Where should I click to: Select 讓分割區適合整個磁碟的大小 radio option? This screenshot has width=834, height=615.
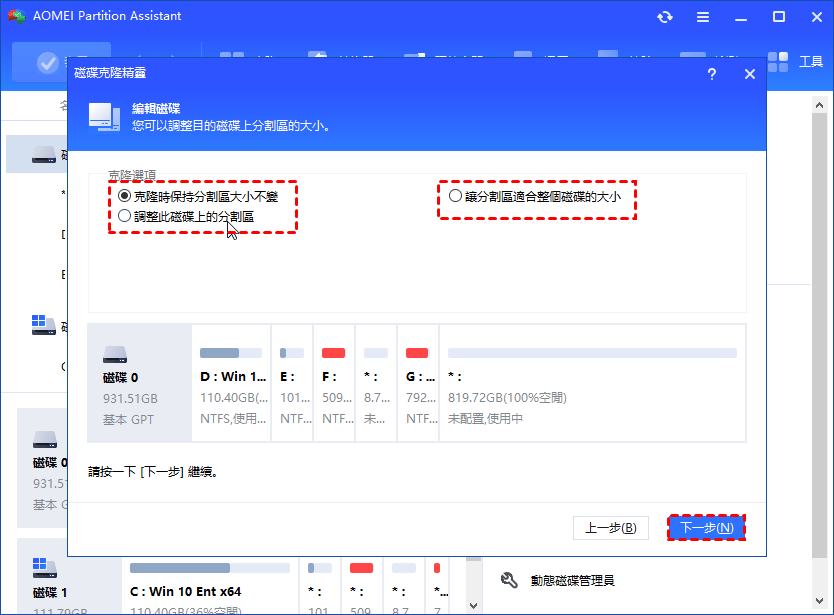coord(535,196)
